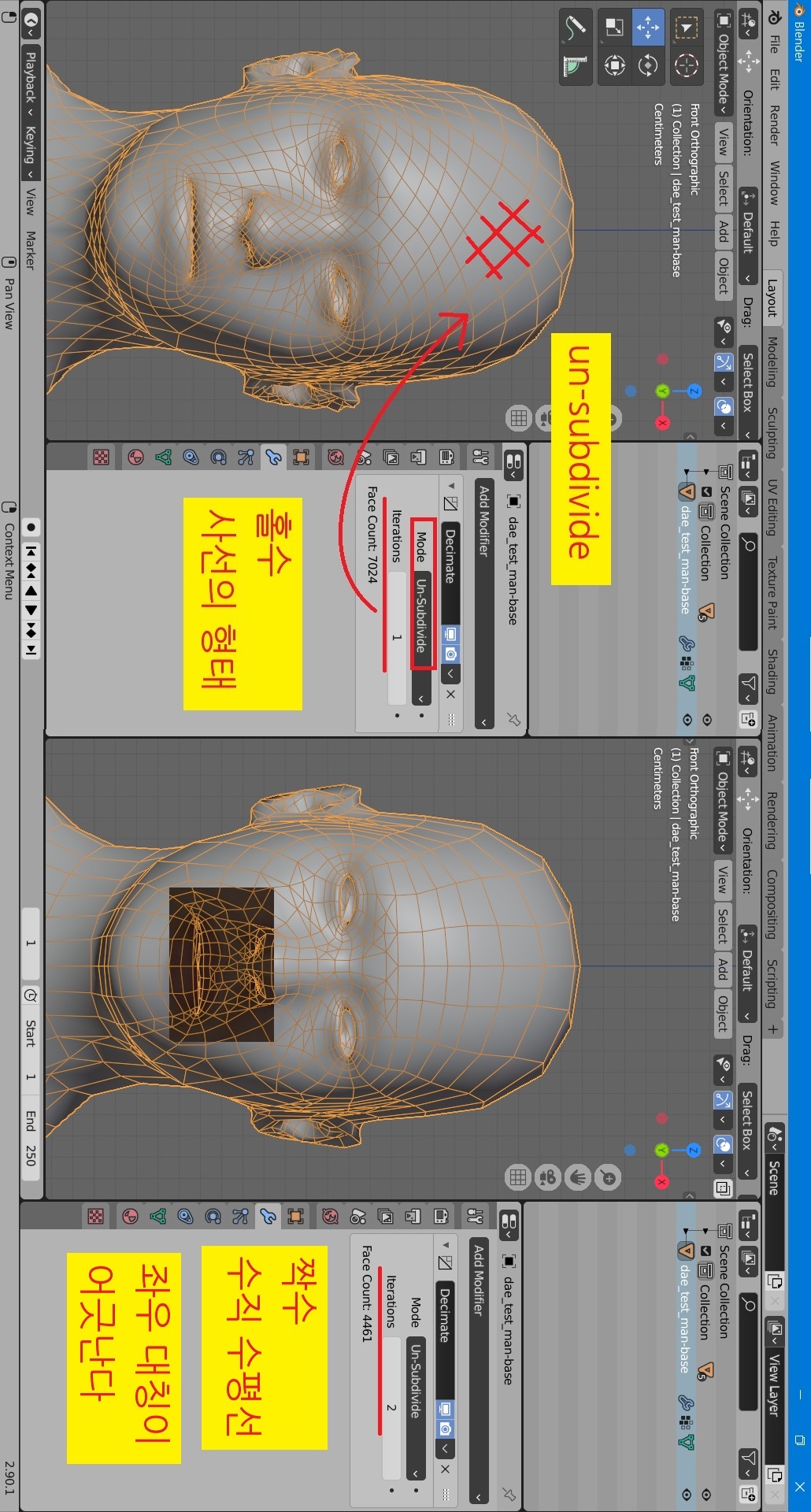
Task: Click Iterations field showing value 1
Action: pos(397,638)
